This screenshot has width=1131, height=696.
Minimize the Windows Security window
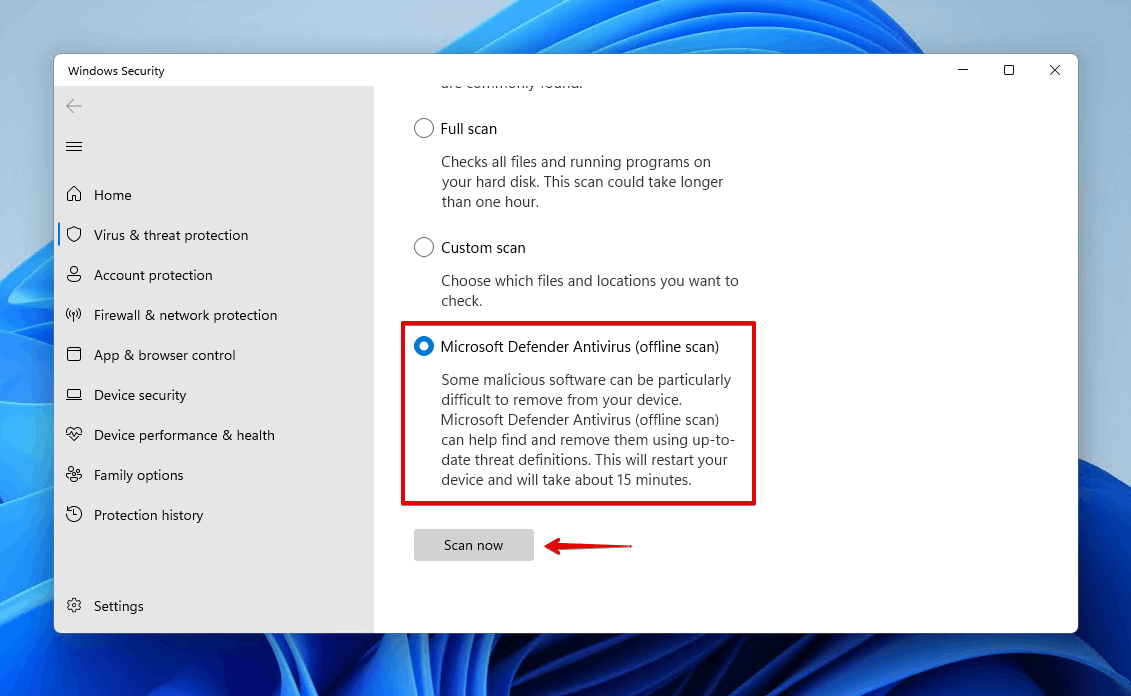(963, 70)
